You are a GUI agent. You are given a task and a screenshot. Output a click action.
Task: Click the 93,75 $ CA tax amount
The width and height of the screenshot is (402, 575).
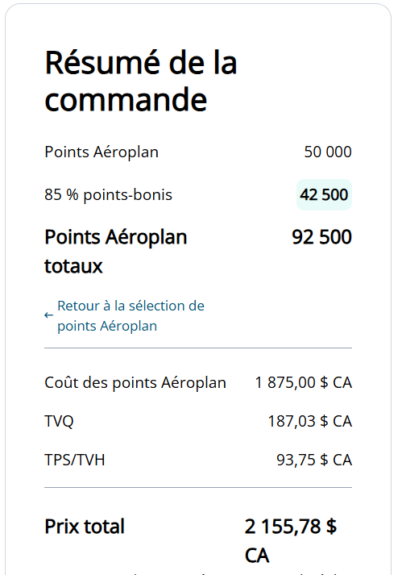314,460
